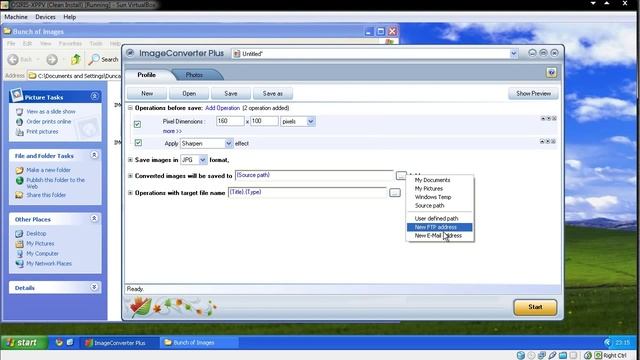Open the Untitled profile dropdown arrow
The height and width of the screenshot is (360, 640).
(x=514, y=53)
